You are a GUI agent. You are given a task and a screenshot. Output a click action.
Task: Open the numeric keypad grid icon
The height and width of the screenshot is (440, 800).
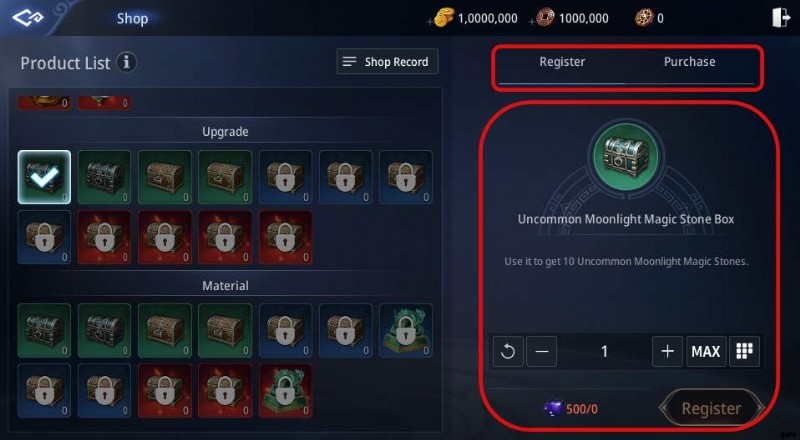pyautogui.click(x=744, y=351)
